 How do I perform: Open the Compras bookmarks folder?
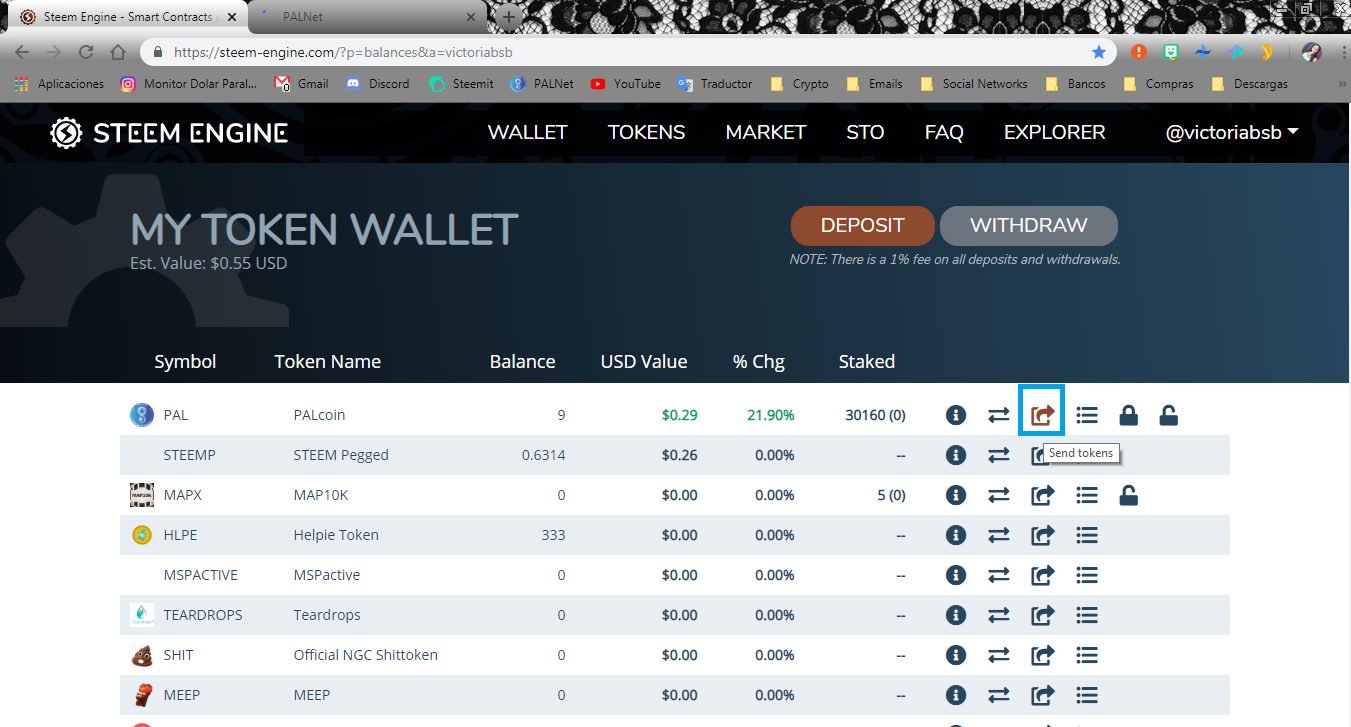[1158, 84]
